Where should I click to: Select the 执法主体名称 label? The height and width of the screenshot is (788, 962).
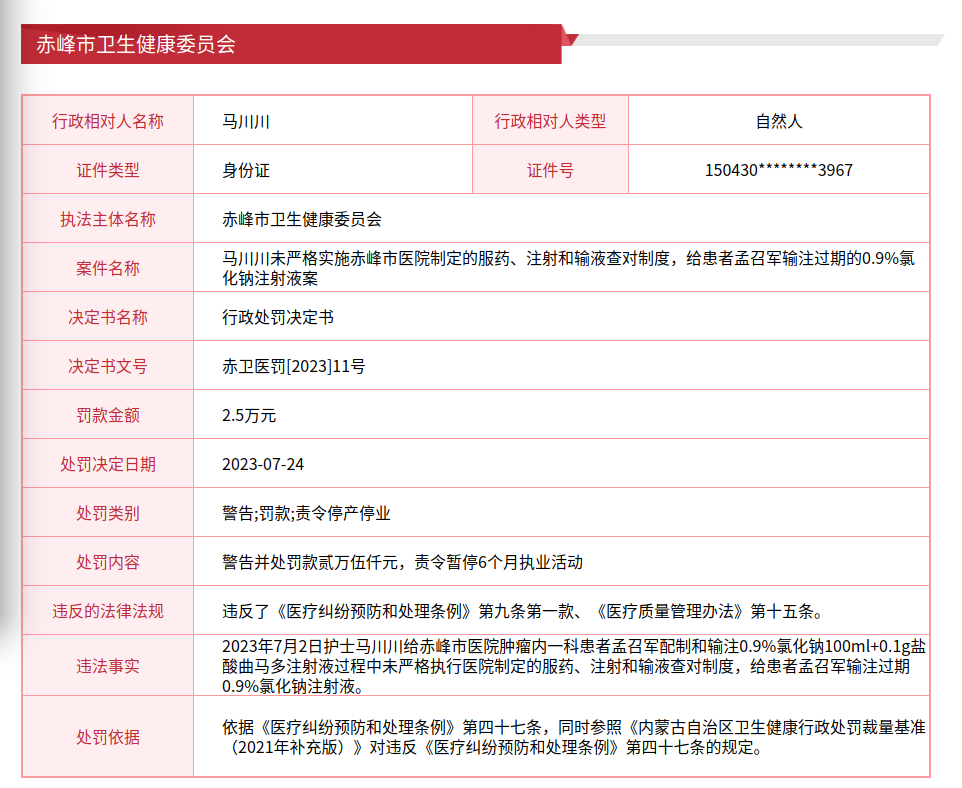click(108, 219)
